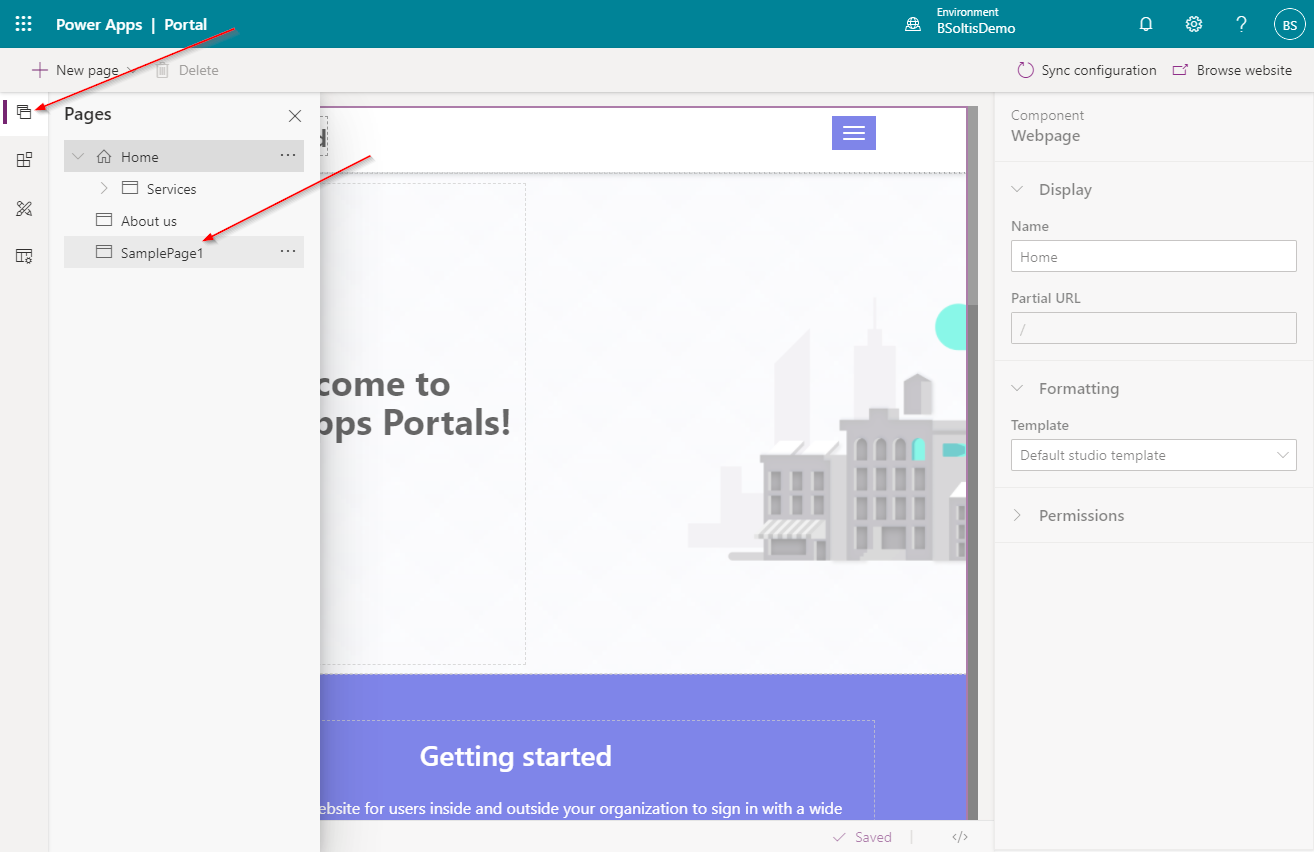Click the Portal settings icon in sidebar
The image size is (1314, 852).
[x=23, y=256]
